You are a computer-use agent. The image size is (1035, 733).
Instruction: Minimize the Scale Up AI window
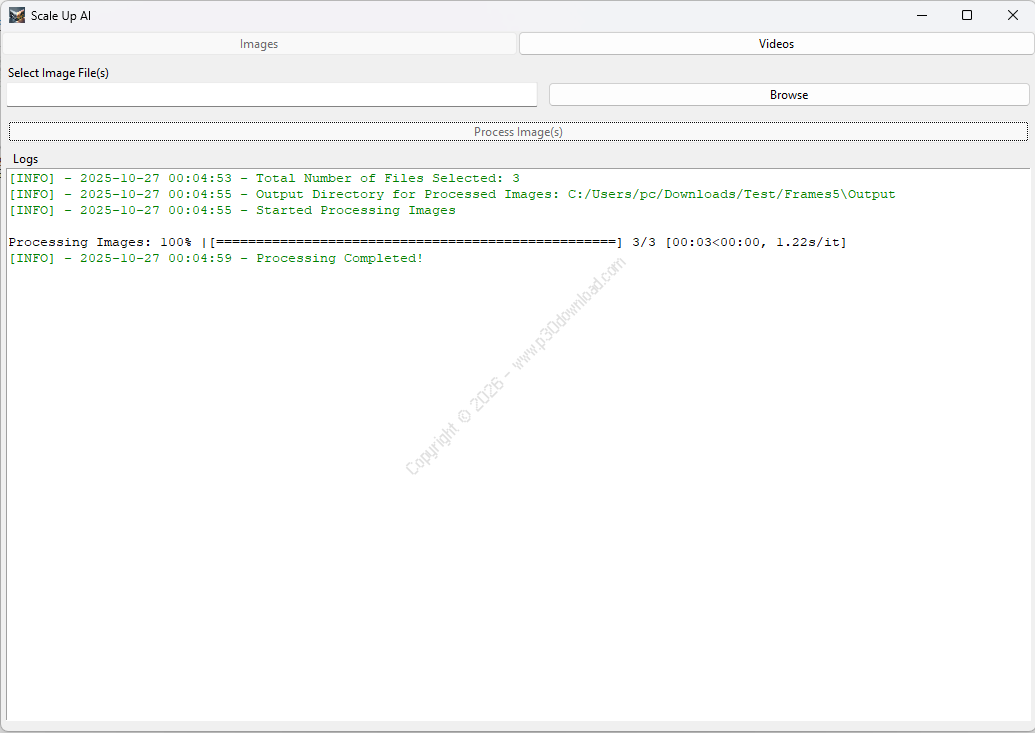pos(919,15)
